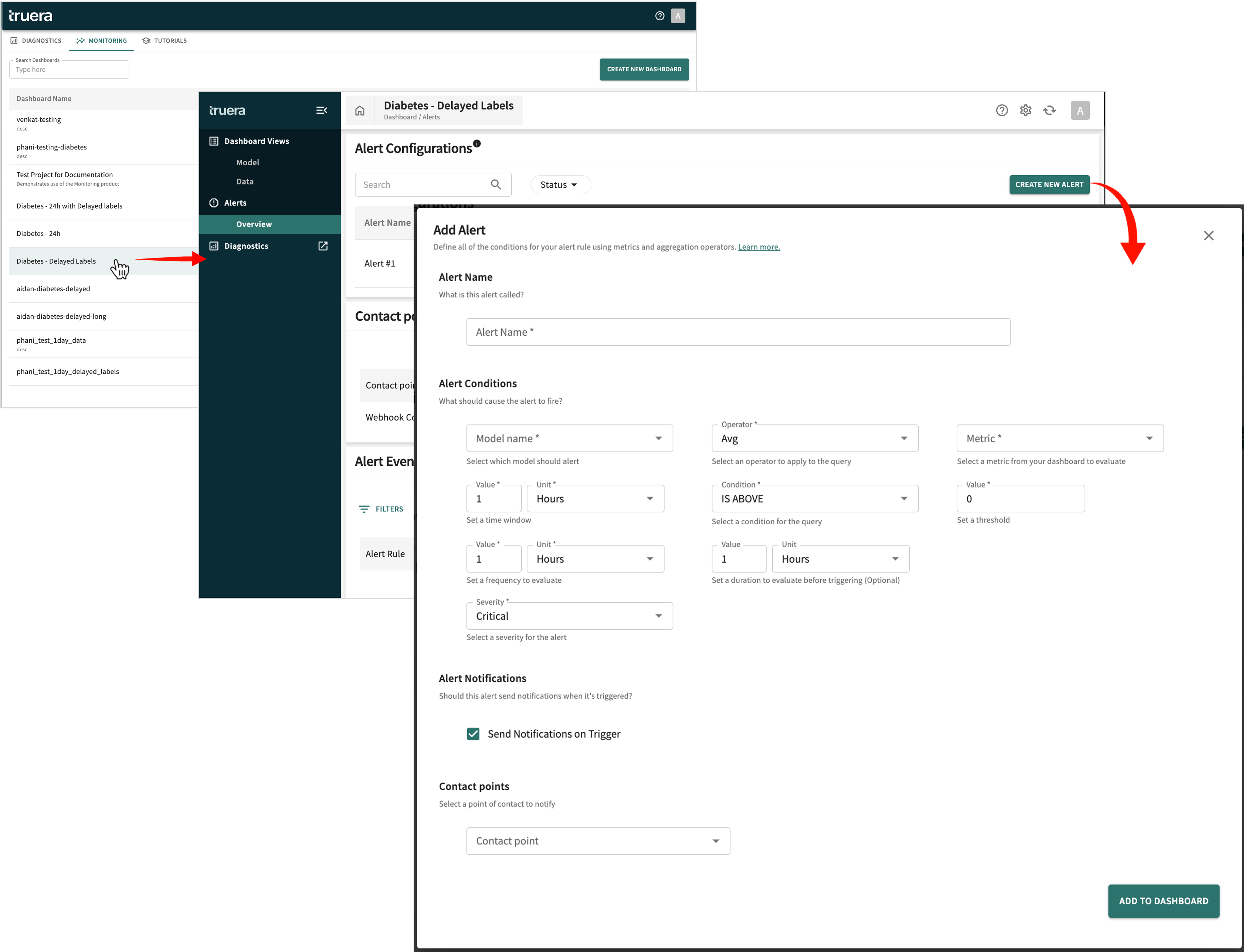
Task: Open user avatar A in the top truera bar
Action: click(678, 16)
